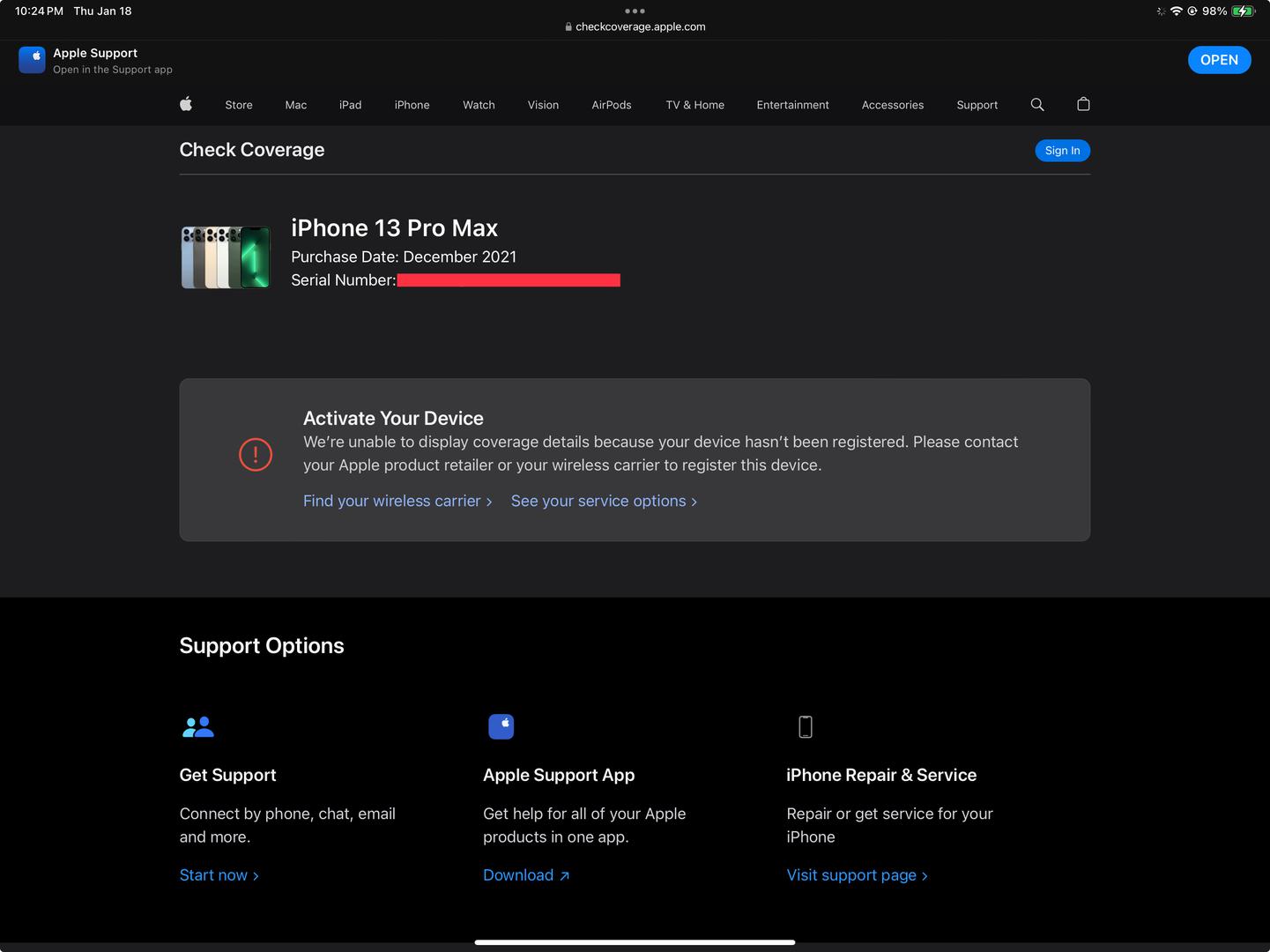Follow 'Find your wireless carrier' link
This screenshot has width=1270, height=952.
click(397, 501)
